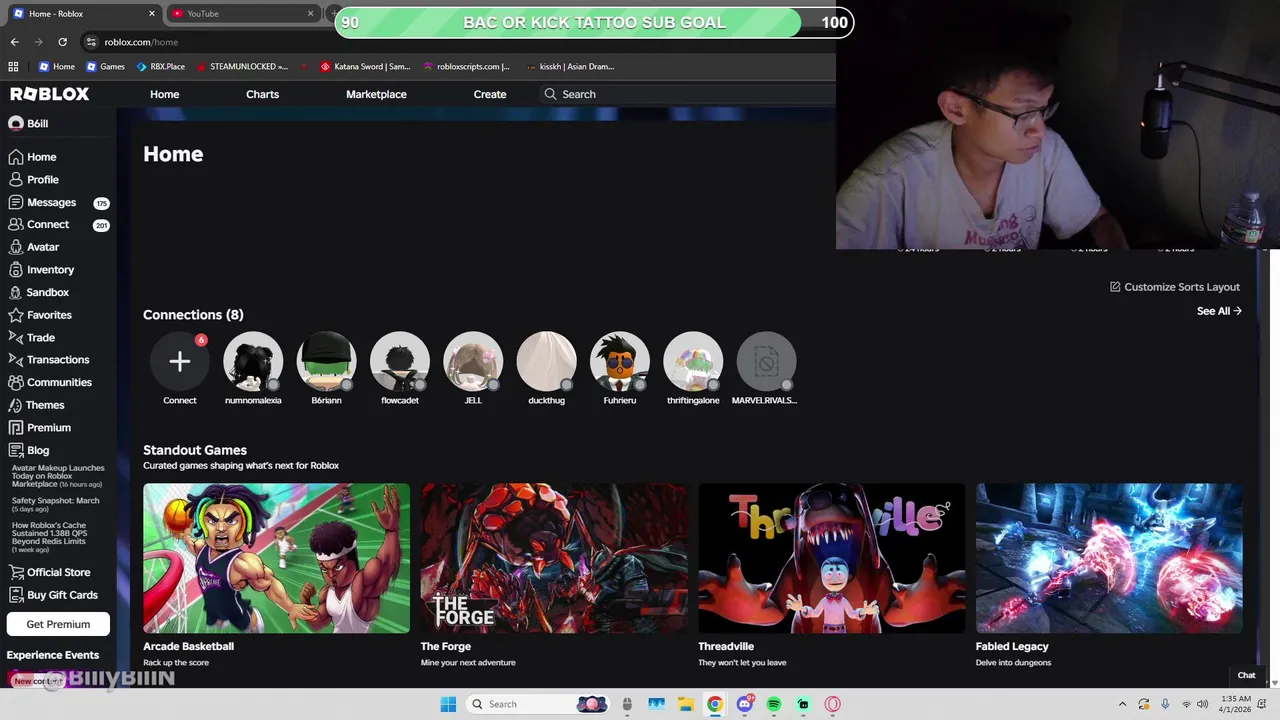
Task: Open the 'Safety Snapshot: March' blog post
Action: coord(56,505)
